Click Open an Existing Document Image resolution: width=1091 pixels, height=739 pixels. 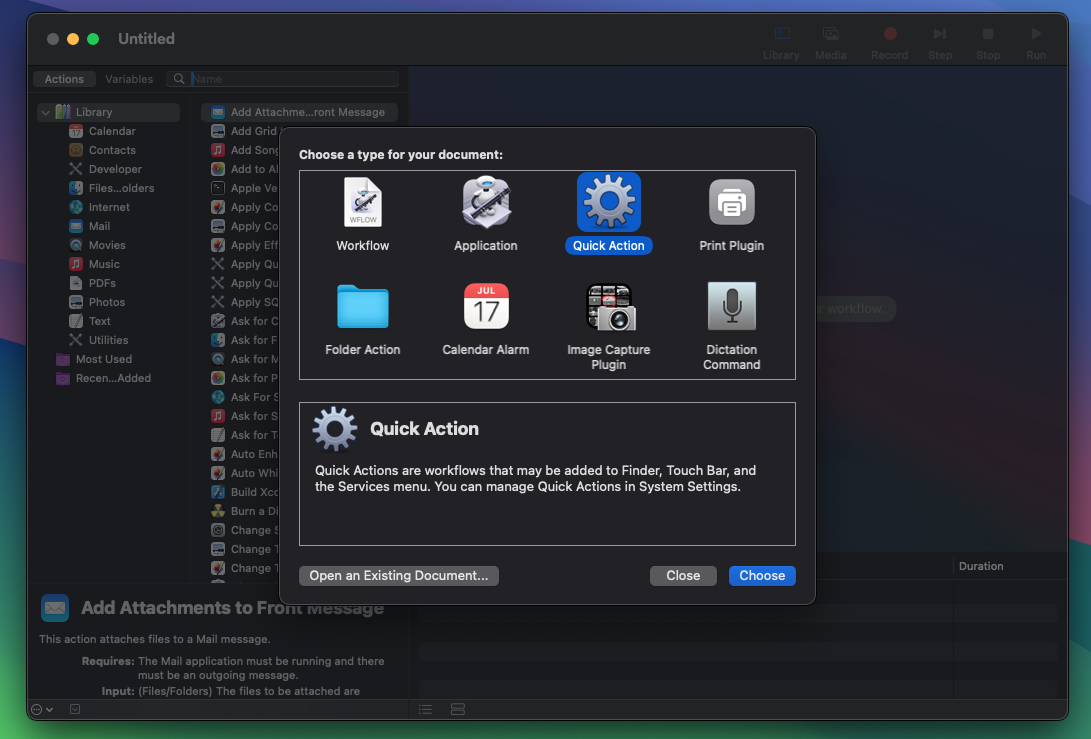pos(398,575)
